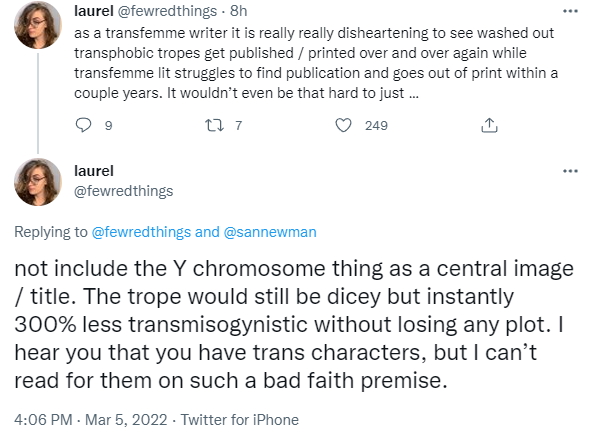Open the 8h timestamp link

point(239,11)
